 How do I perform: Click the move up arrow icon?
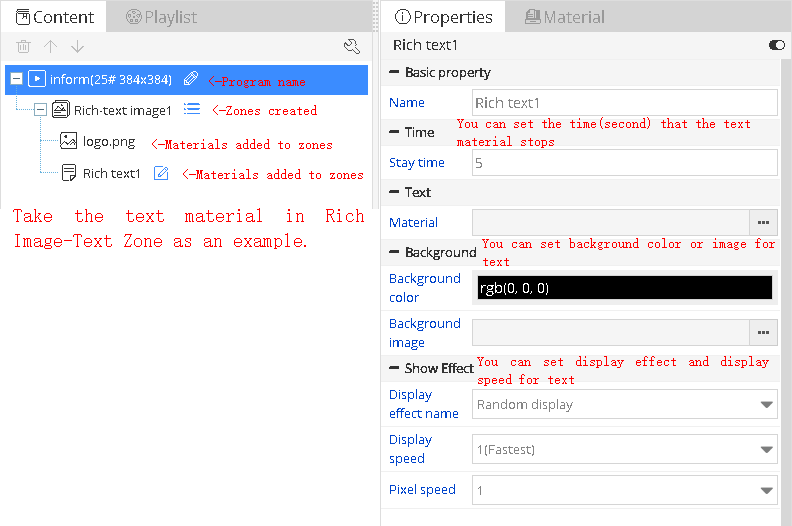click(x=50, y=46)
